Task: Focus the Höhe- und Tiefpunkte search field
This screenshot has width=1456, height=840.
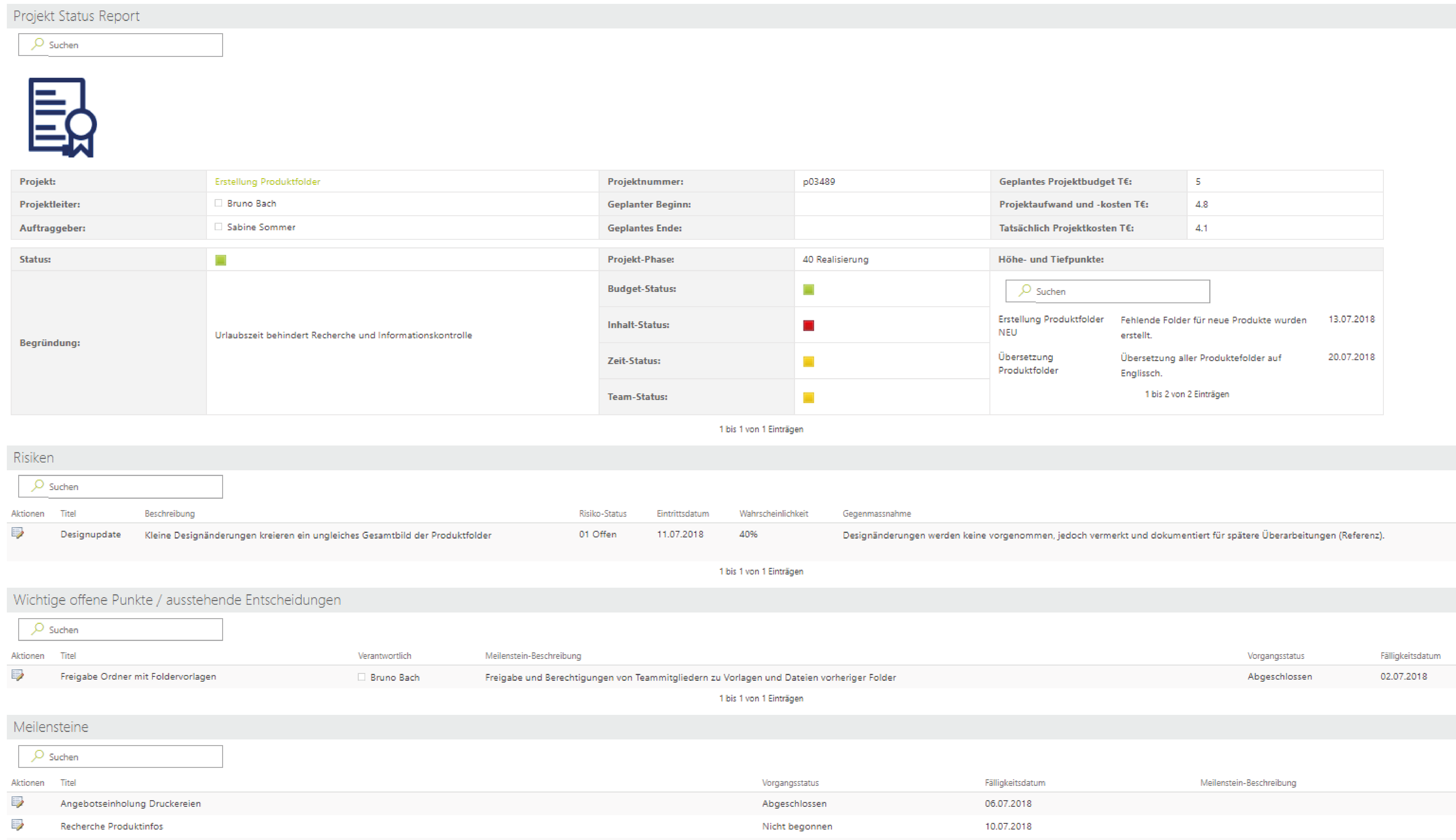Action: click(x=1108, y=291)
